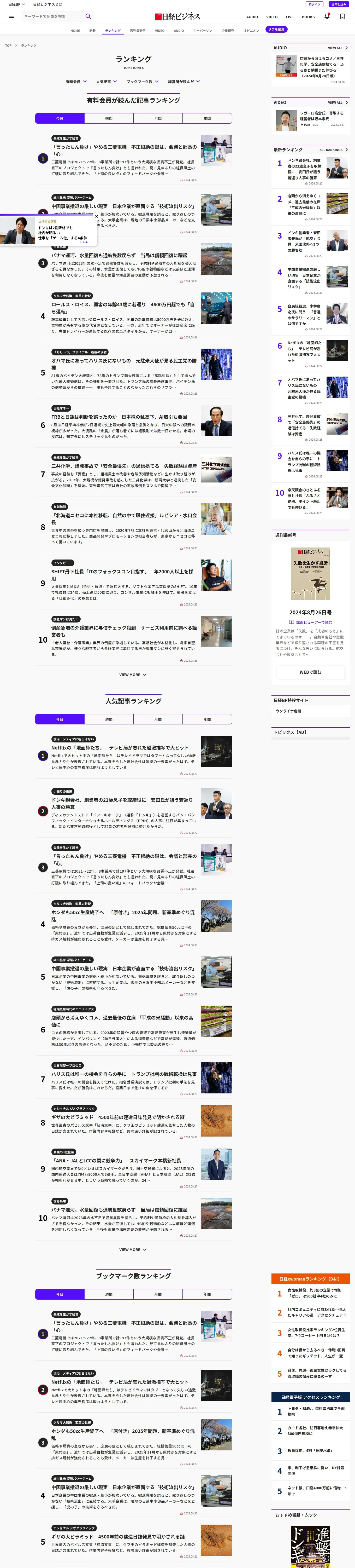The height and width of the screenshot is (1568, 355).
Task: Open SHIFT丹下社長 article thumbnail
Action: 216,576
